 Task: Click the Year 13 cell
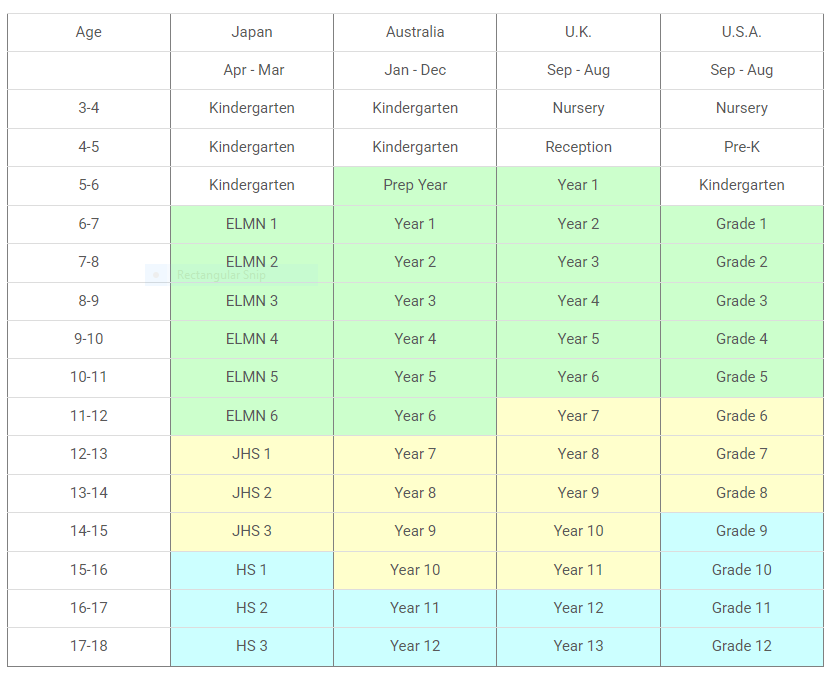(x=578, y=646)
